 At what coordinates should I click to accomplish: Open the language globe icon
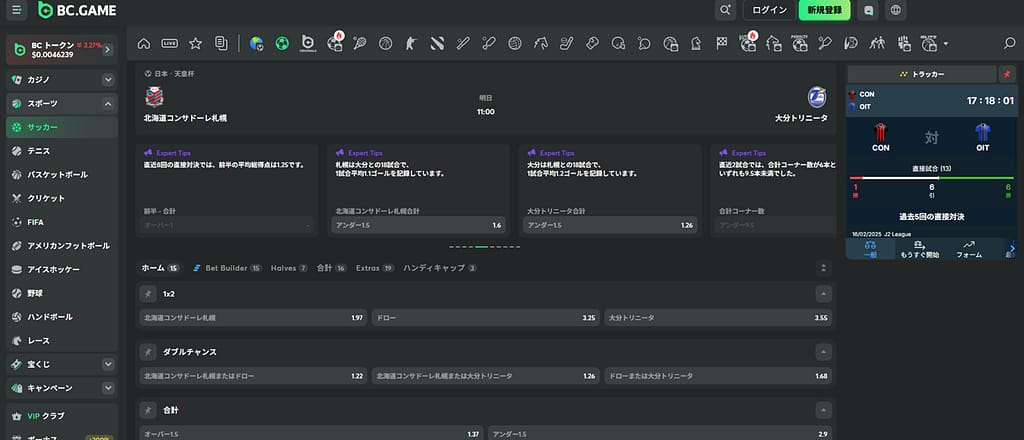click(895, 10)
